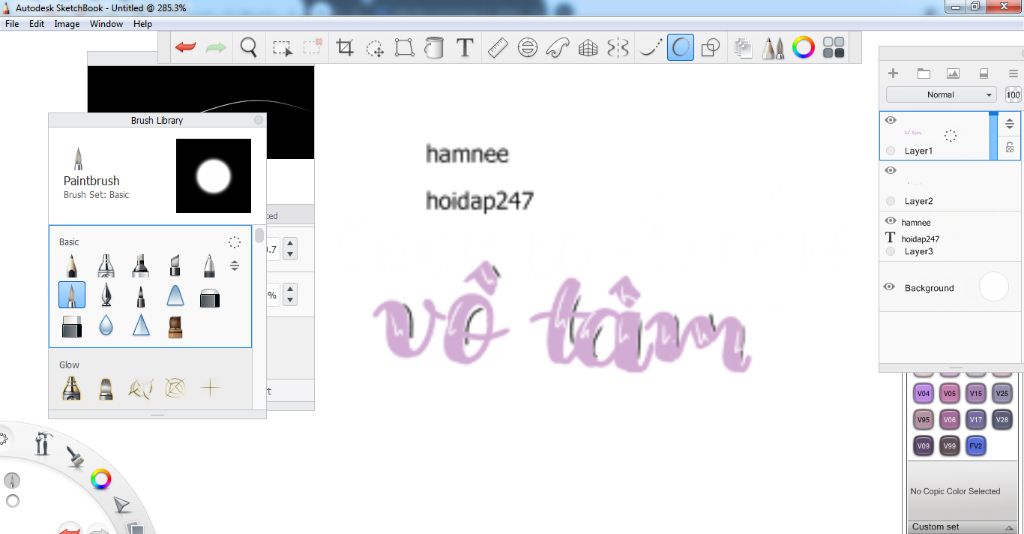The width and height of the screenshot is (1024, 534).
Task: Open the Draw Style shapes tool
Action: (710, 47)
